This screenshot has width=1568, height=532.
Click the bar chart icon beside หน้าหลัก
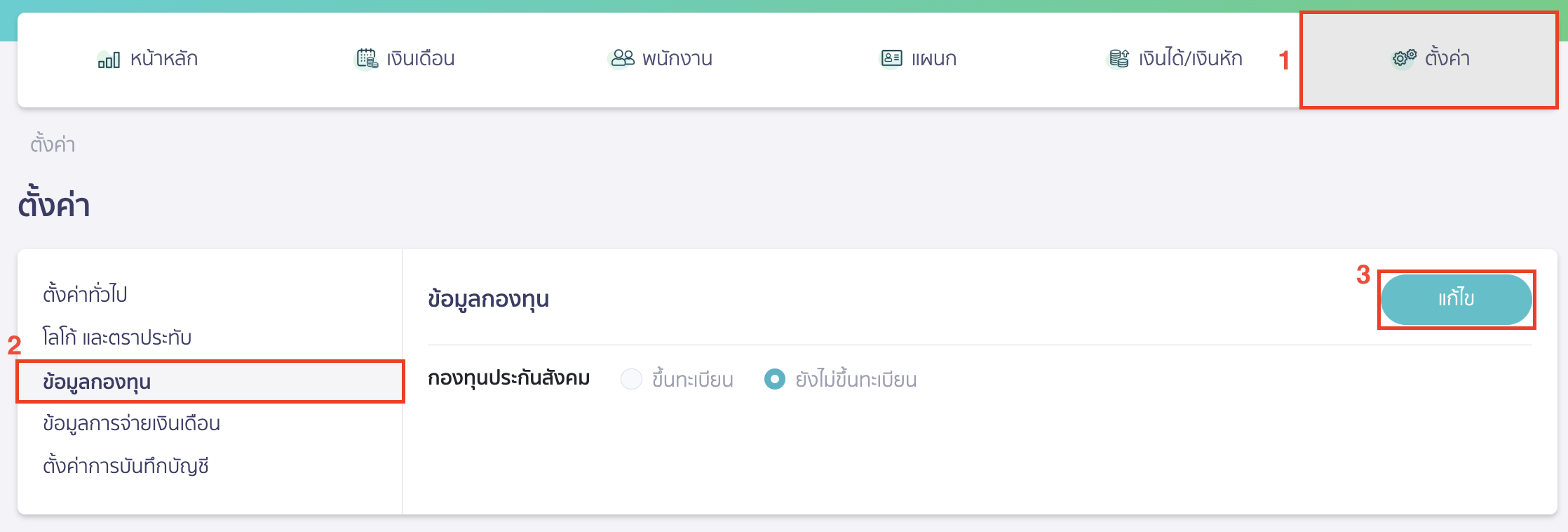[109, 59]
